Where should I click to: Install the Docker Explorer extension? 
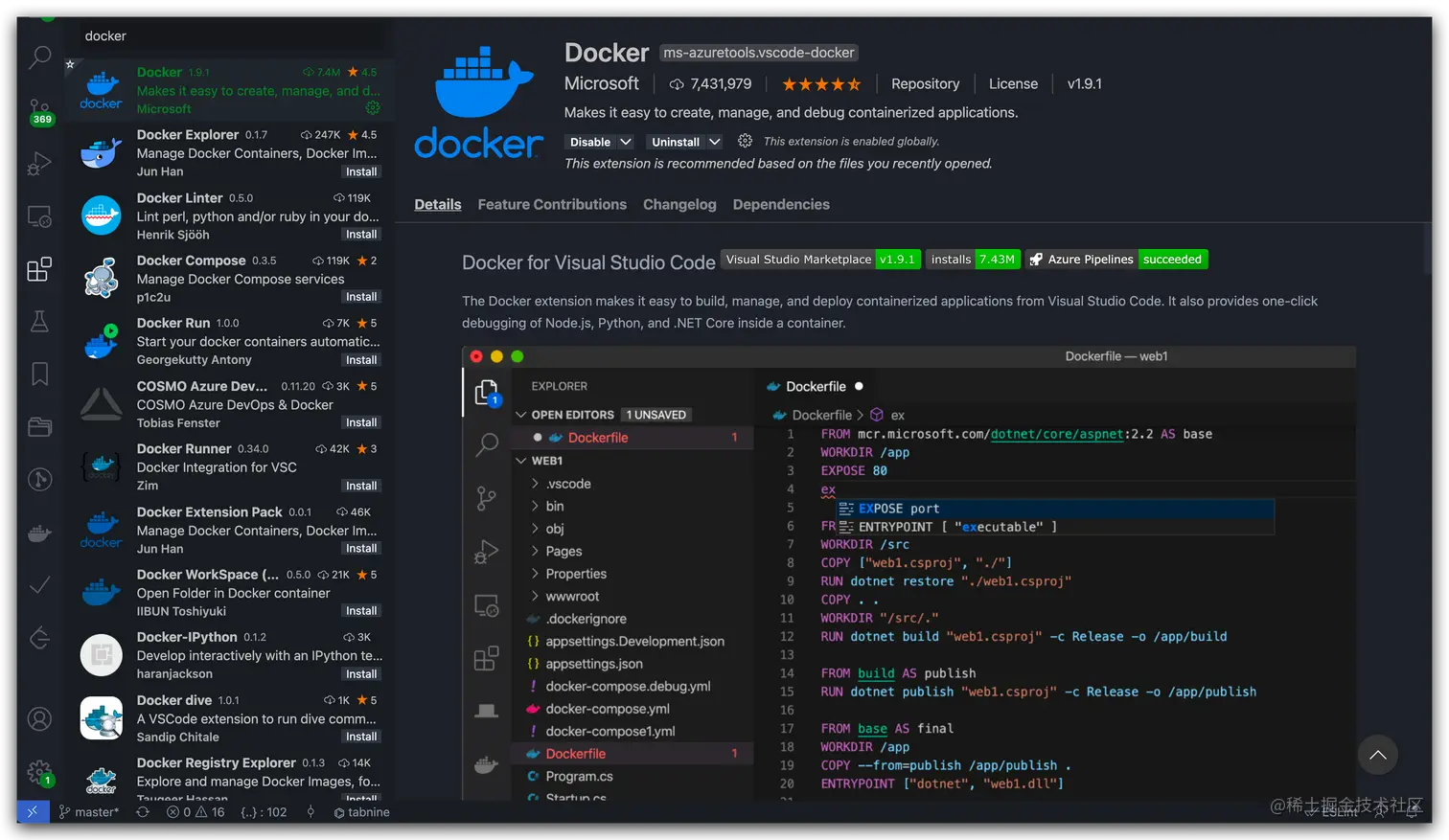(361, 171)
